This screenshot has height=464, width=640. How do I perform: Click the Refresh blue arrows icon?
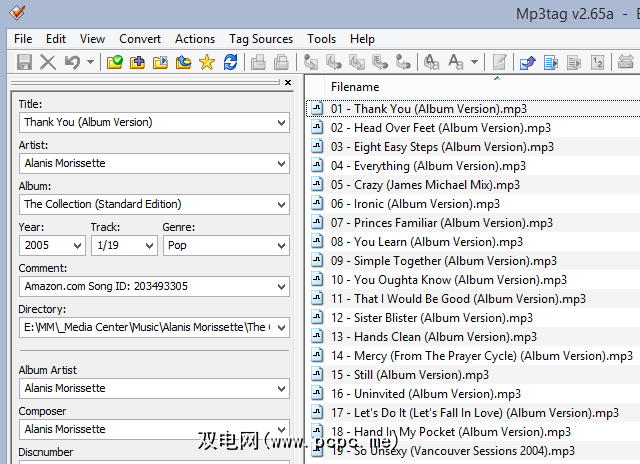coord(231,62)
